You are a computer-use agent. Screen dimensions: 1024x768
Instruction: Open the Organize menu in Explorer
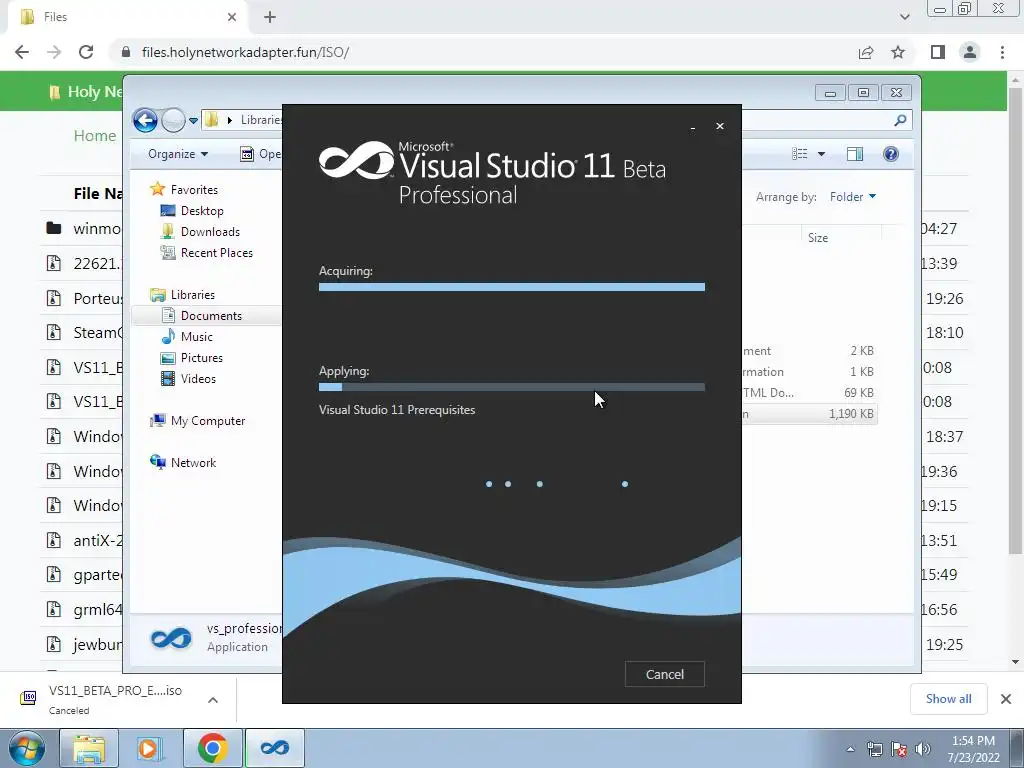178,154
